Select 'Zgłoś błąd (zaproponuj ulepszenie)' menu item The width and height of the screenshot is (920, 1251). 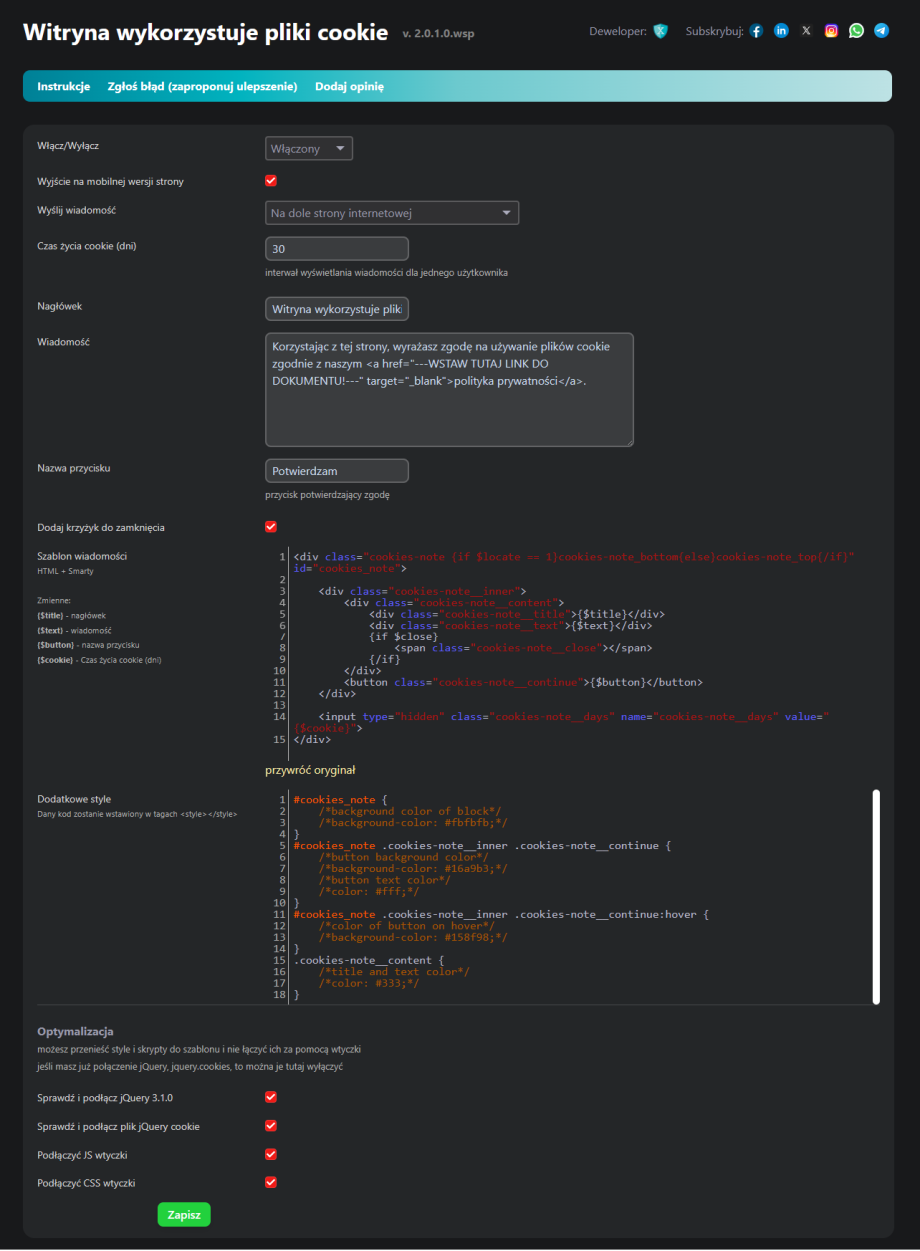[x=202, y=87]
